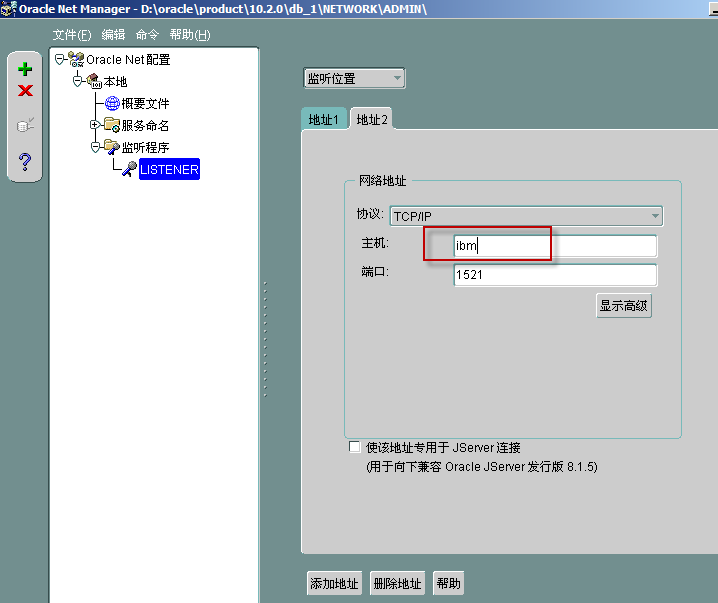
Task: Click the 删除地址 button
Action: tap(397, 583)
